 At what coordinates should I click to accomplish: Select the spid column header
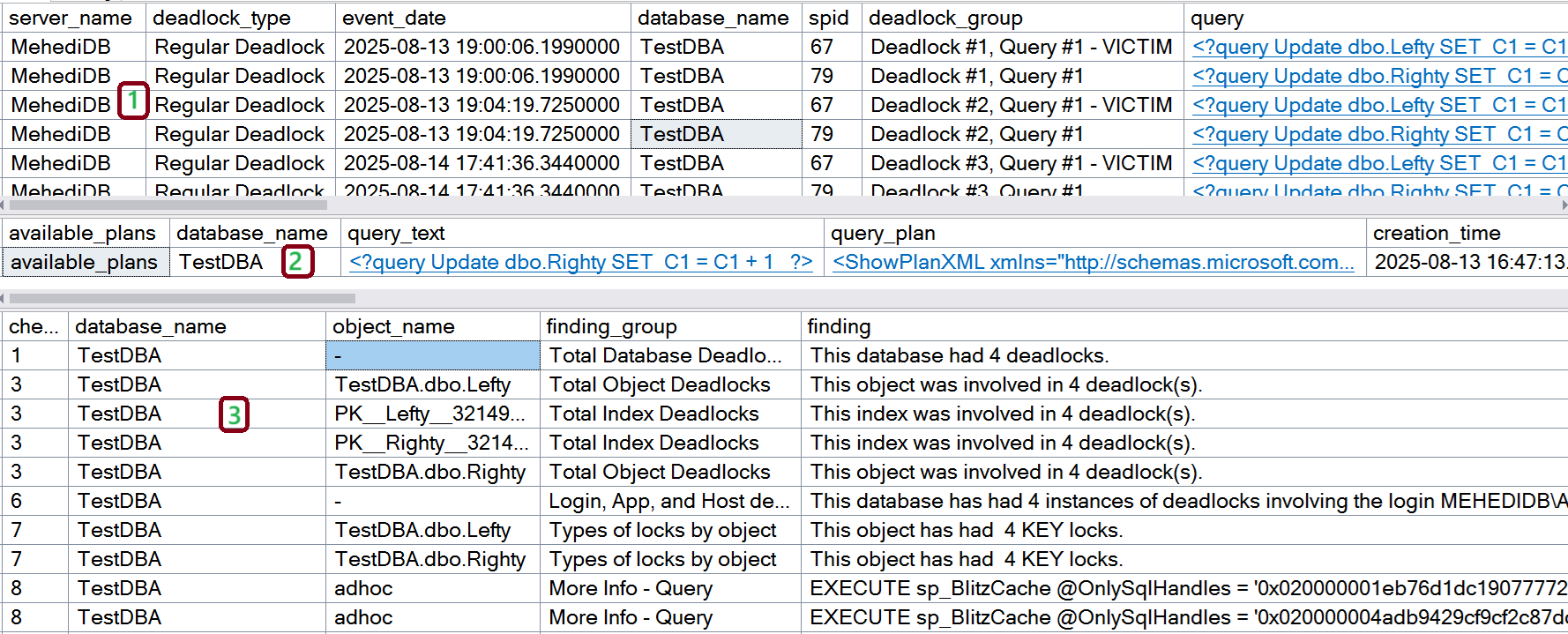click(829, 18)
